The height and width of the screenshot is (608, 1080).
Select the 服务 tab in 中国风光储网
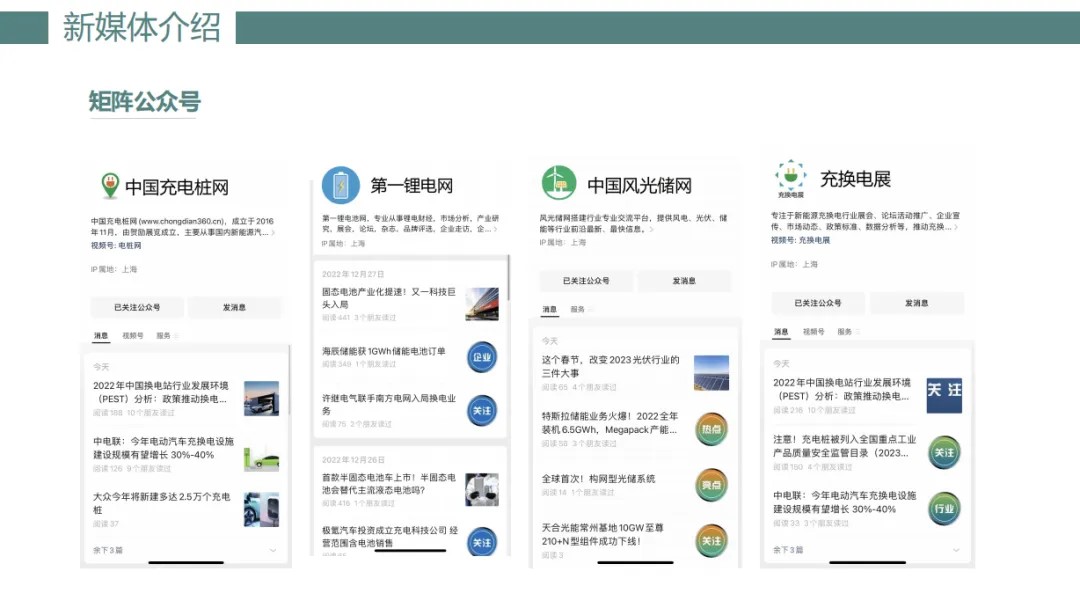(x=578, y=310)
